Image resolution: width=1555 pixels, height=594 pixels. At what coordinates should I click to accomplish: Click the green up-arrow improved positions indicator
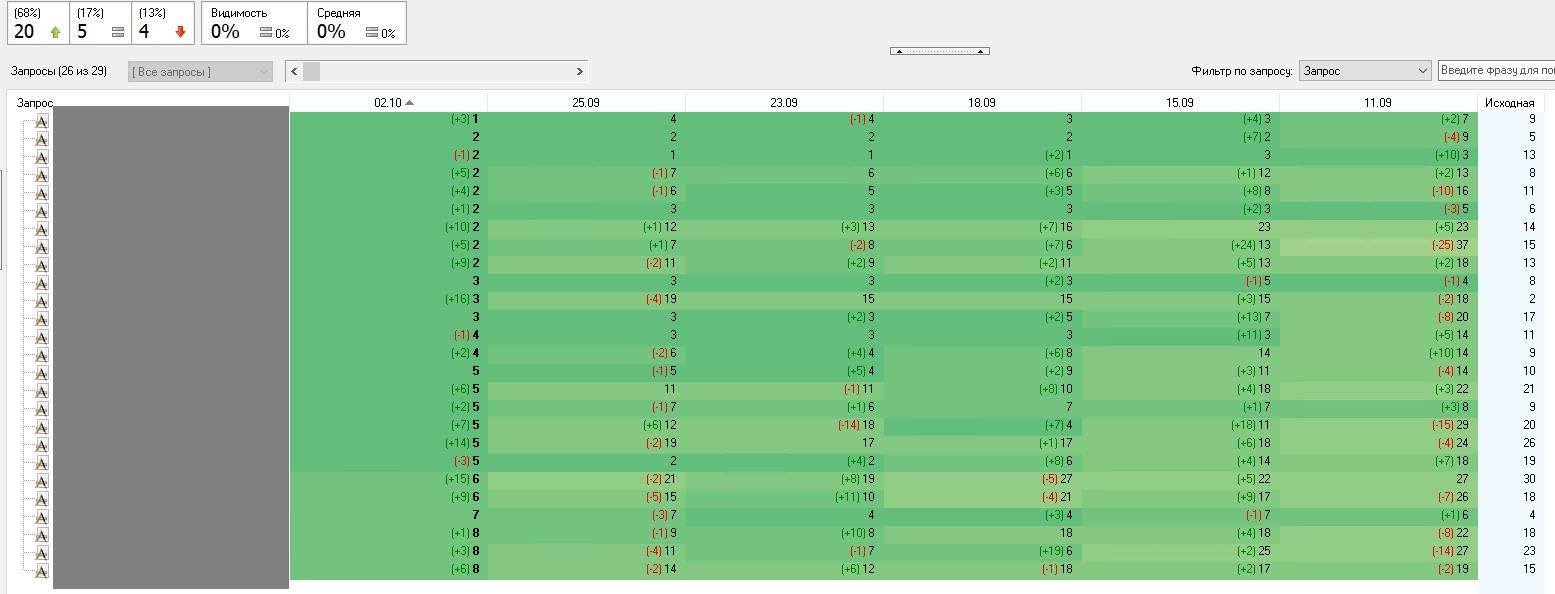(55, 32)
